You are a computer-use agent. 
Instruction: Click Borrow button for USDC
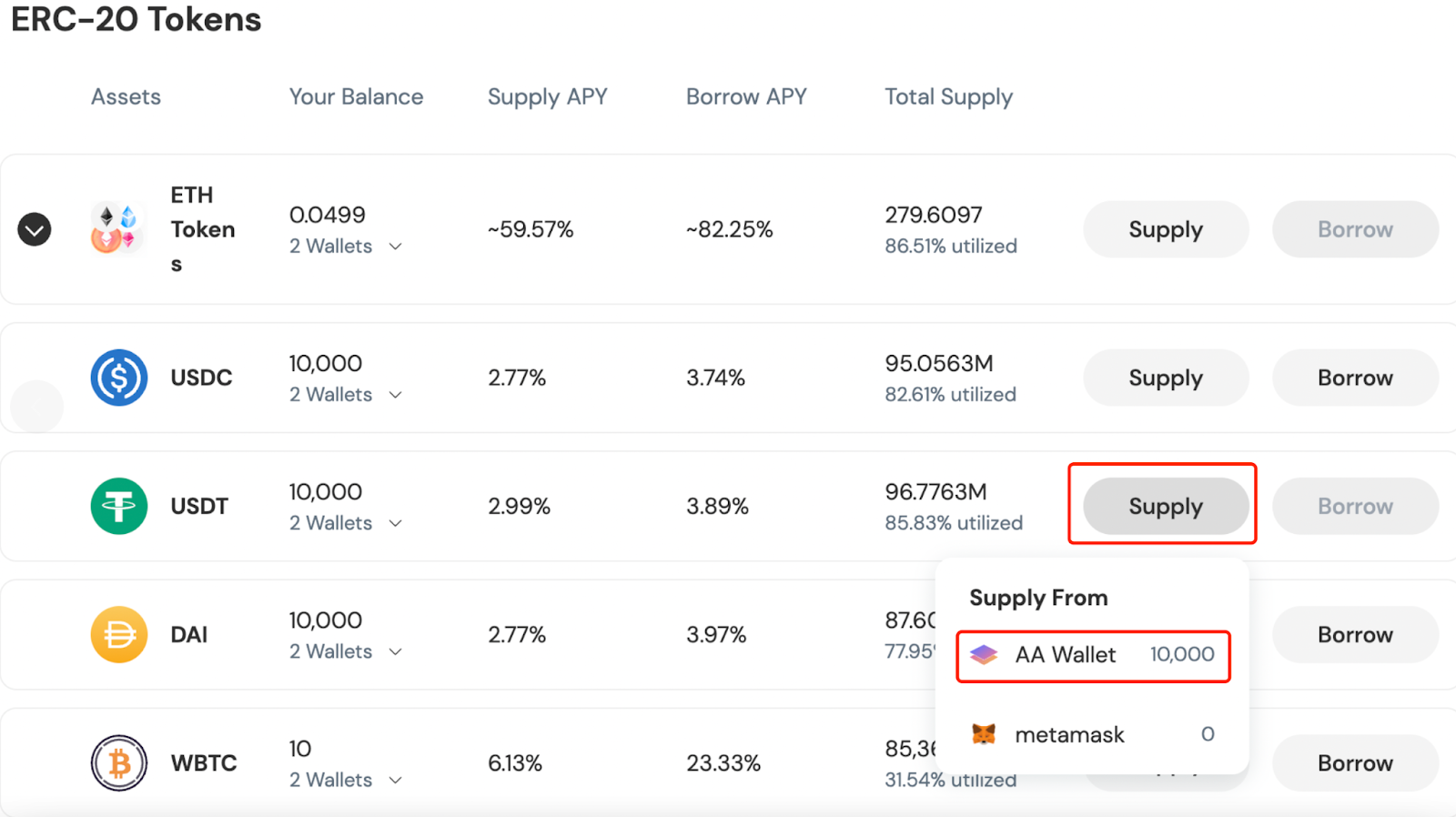click(1355, 378)
